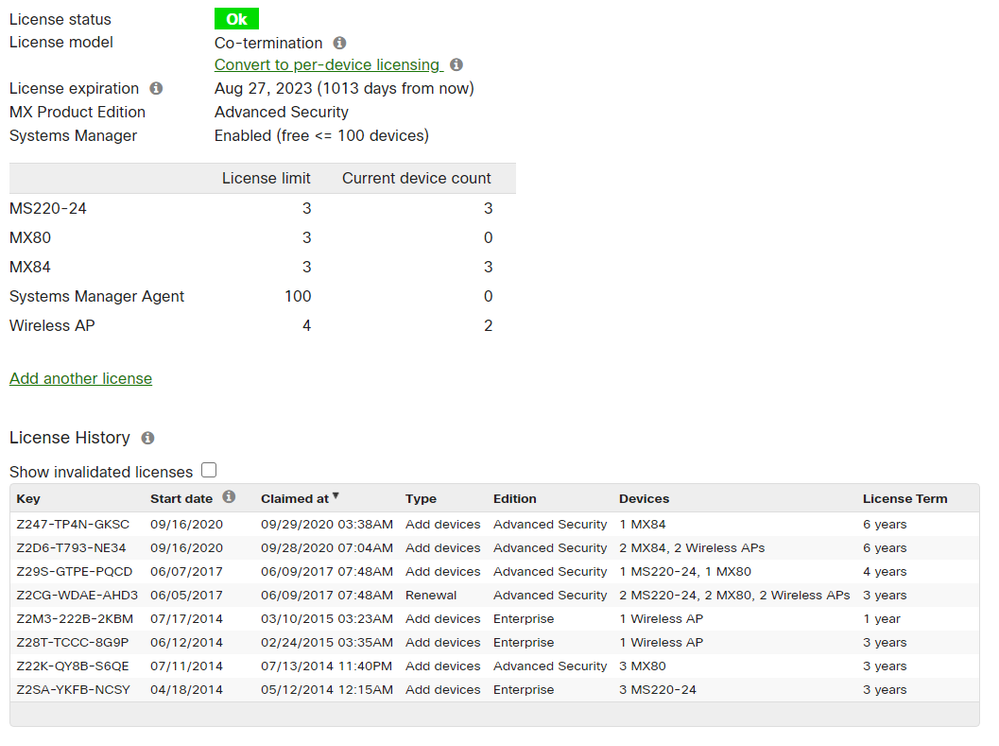Screen dimensions: 999x746
Task: Click the License Term column header
Action: 905,499
